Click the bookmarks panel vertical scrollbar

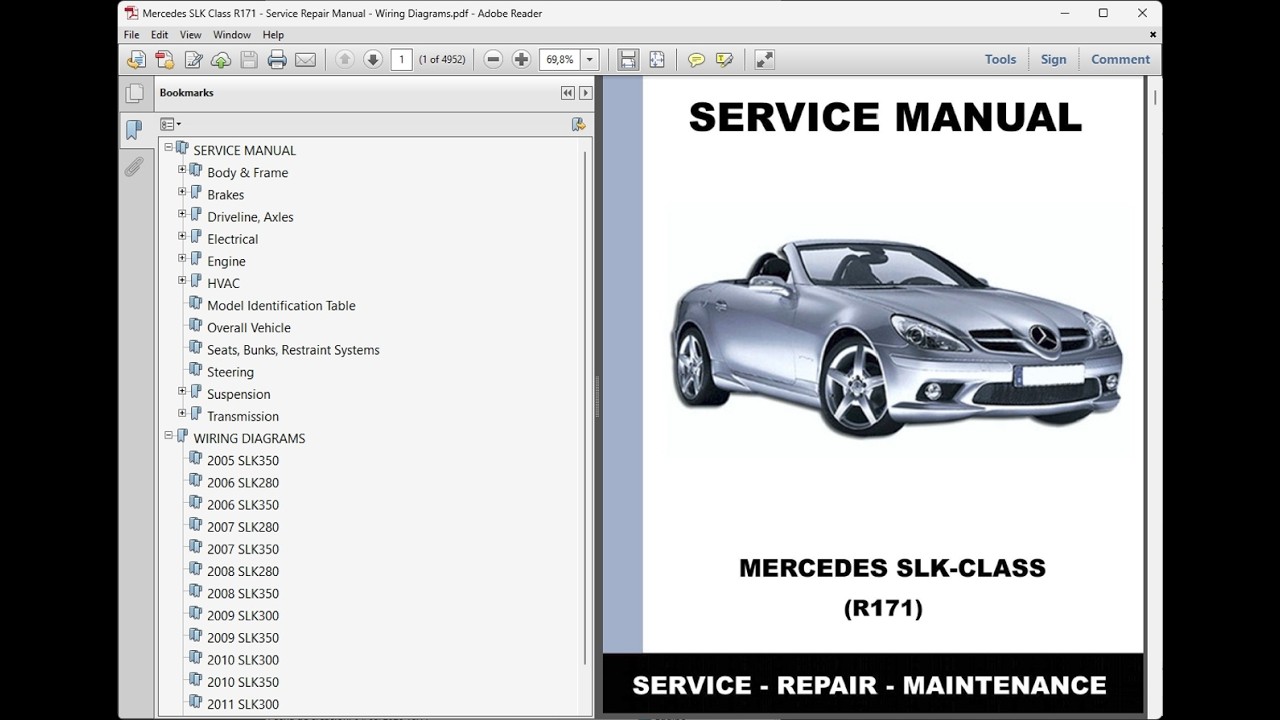pyautogui.click(x=585, y=408)
